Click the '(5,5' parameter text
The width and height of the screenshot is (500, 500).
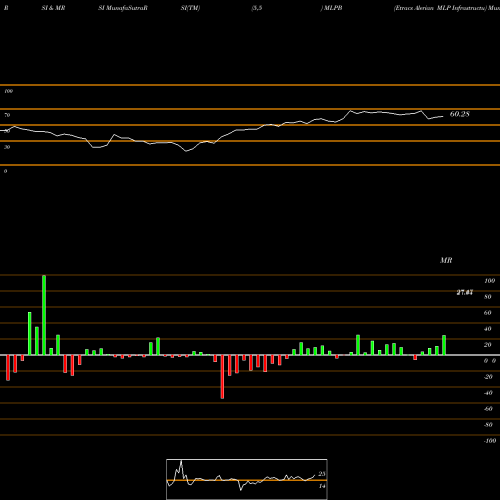click(x=257, y=8)
